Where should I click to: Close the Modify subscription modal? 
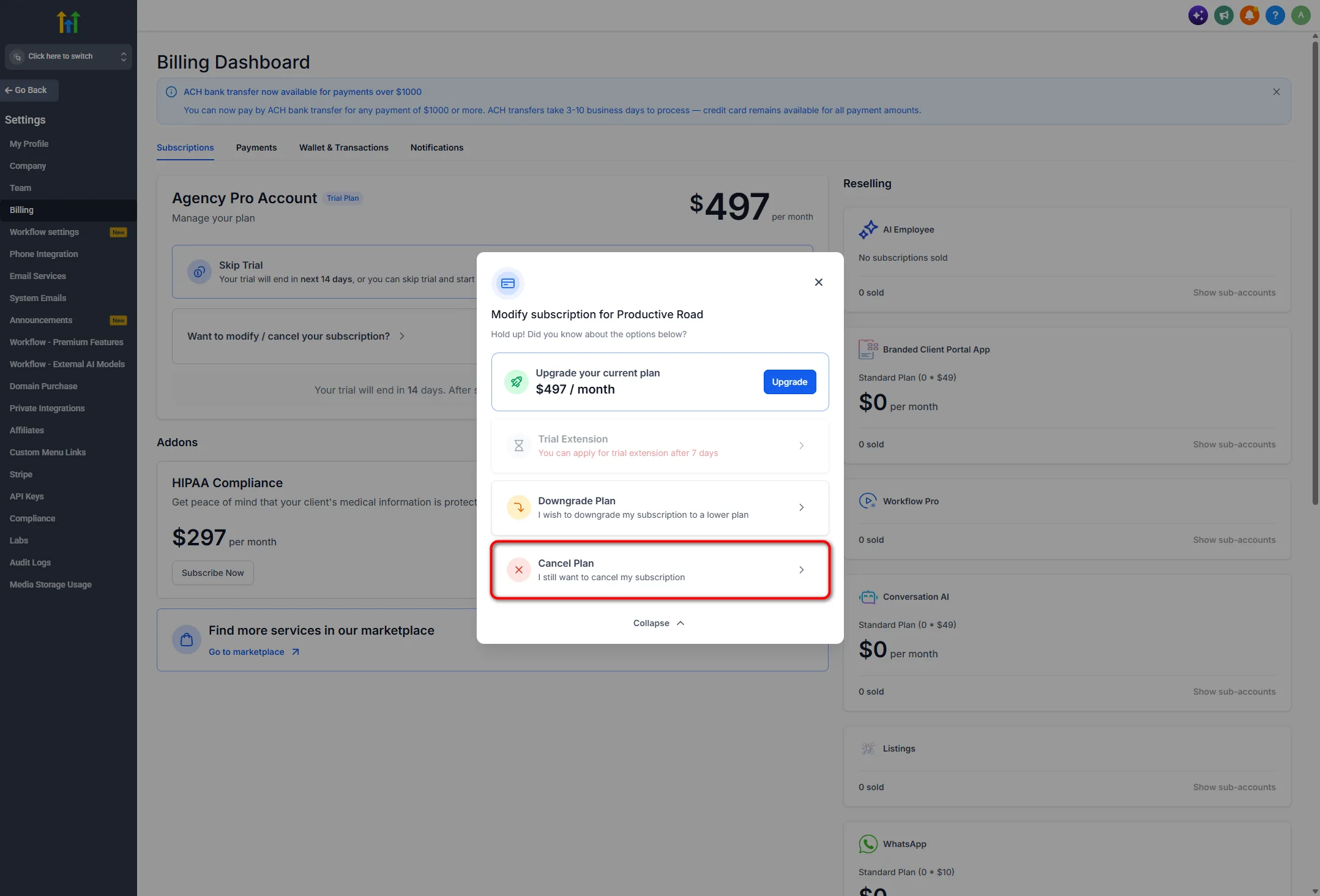coord(818,282)
